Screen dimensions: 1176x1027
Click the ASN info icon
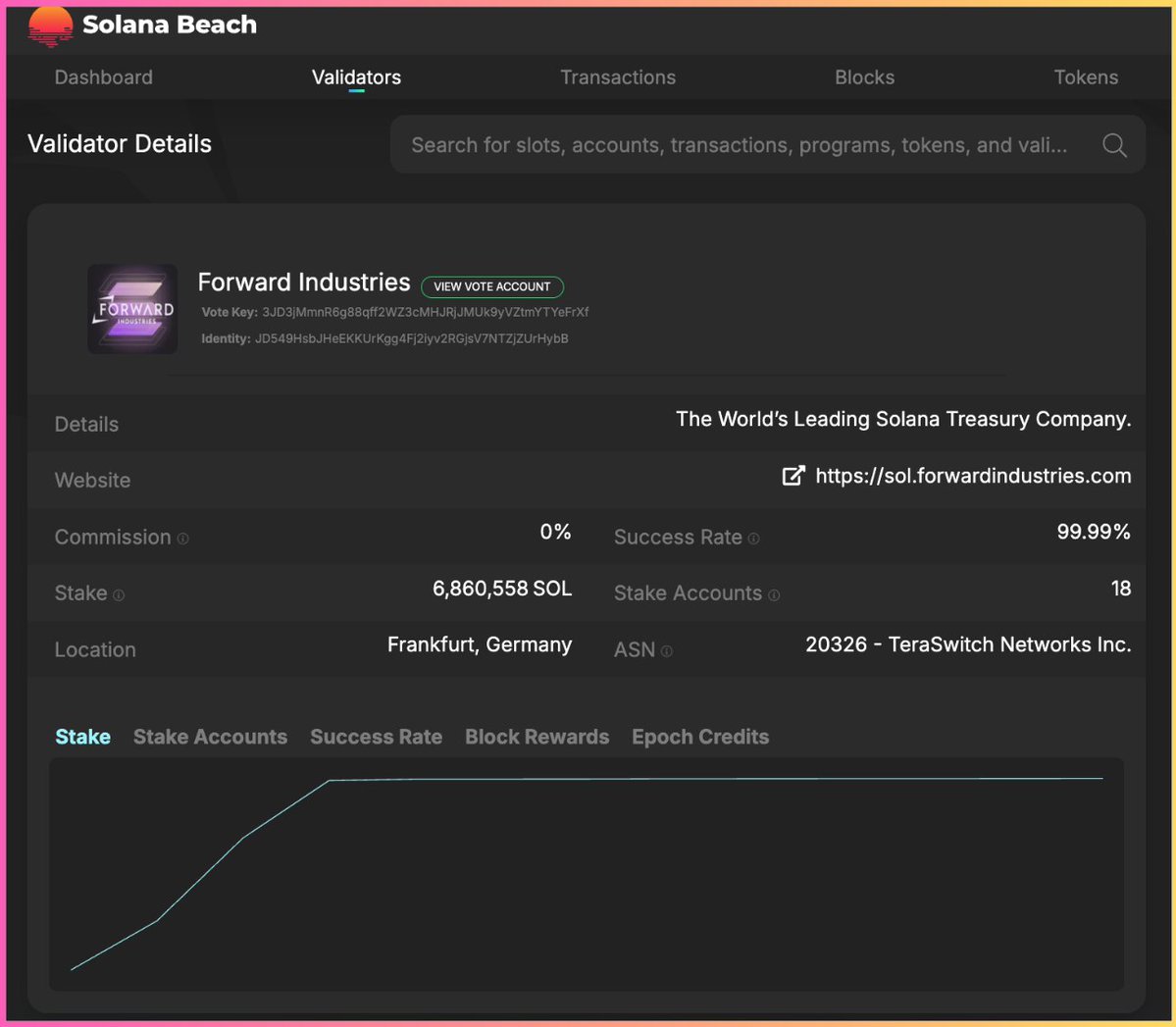(x=667, y=651)
